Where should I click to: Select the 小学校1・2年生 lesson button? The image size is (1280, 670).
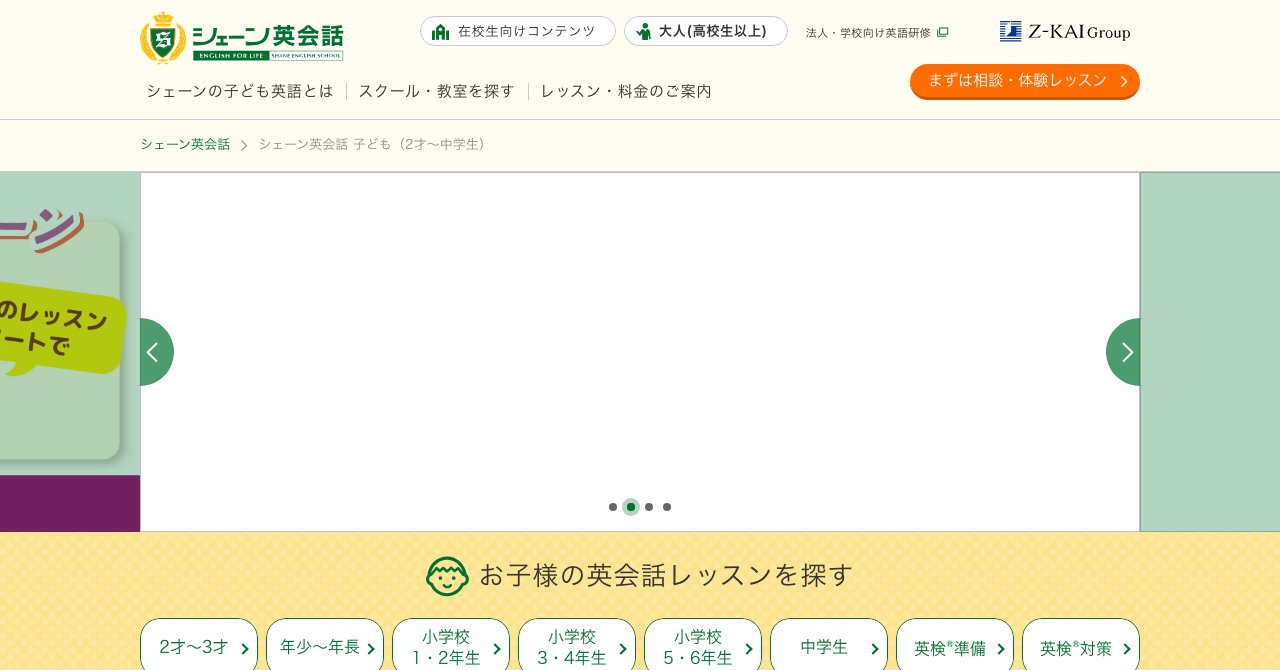click(451, 645)
